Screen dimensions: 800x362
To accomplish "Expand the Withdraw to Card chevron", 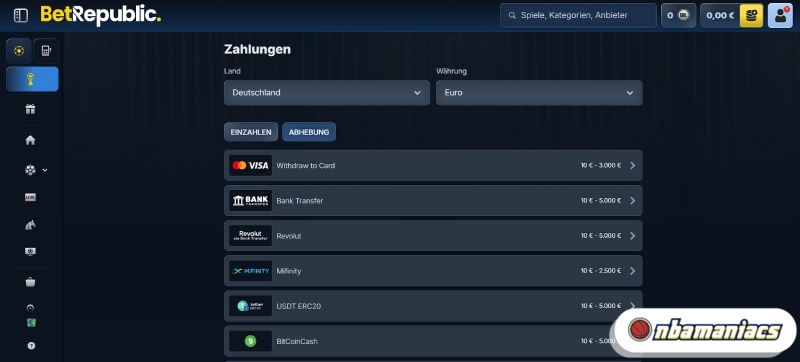I will 633,165.
